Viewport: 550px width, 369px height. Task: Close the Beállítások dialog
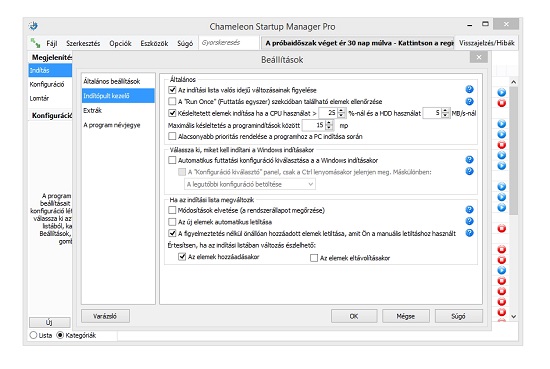(479, 57)
